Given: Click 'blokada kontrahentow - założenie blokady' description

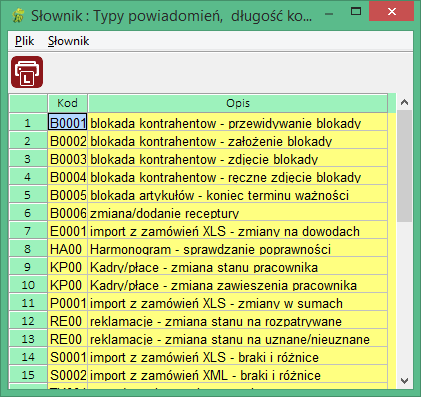Looking at the screenshot, I should click(x=238, y=141).
